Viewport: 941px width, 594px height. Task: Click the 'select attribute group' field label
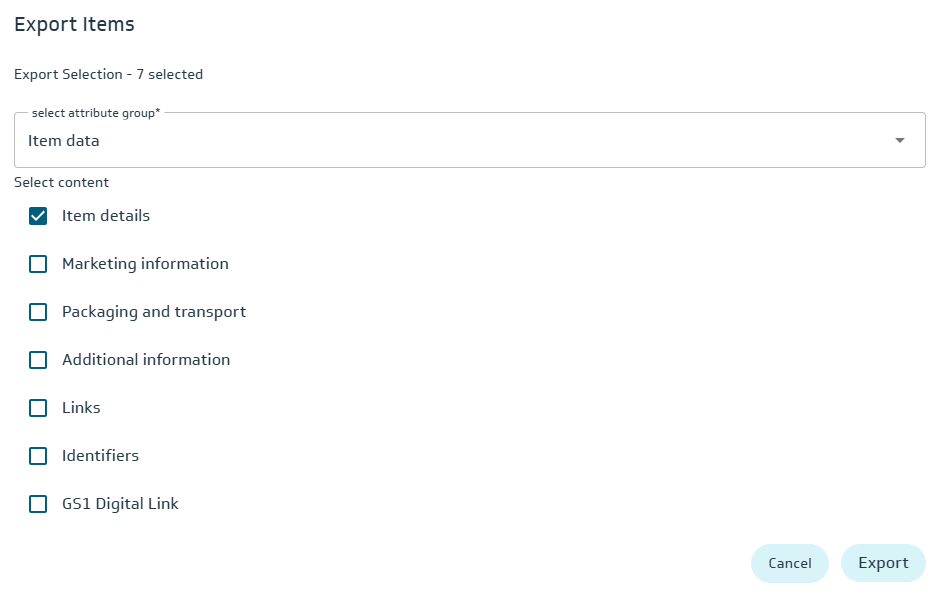point(95,113)
